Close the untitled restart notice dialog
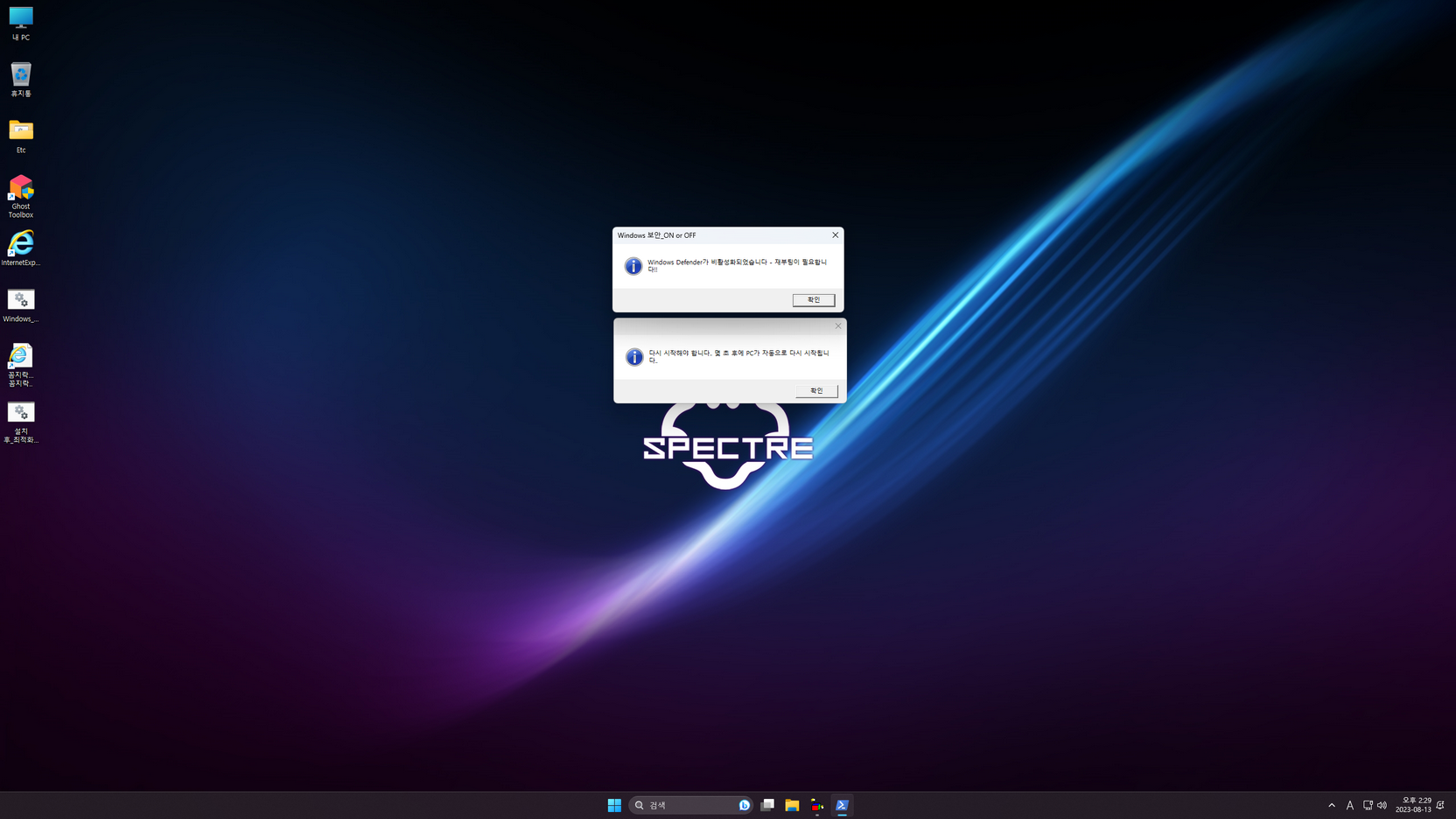This screenshot has width=1456, height=819. [837, 326]
